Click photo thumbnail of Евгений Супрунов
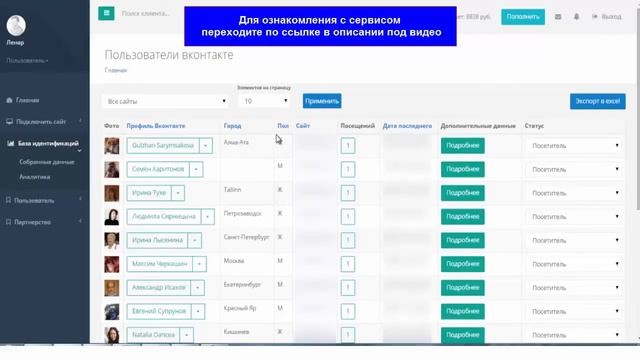640x360 pixels. [111, 311]
